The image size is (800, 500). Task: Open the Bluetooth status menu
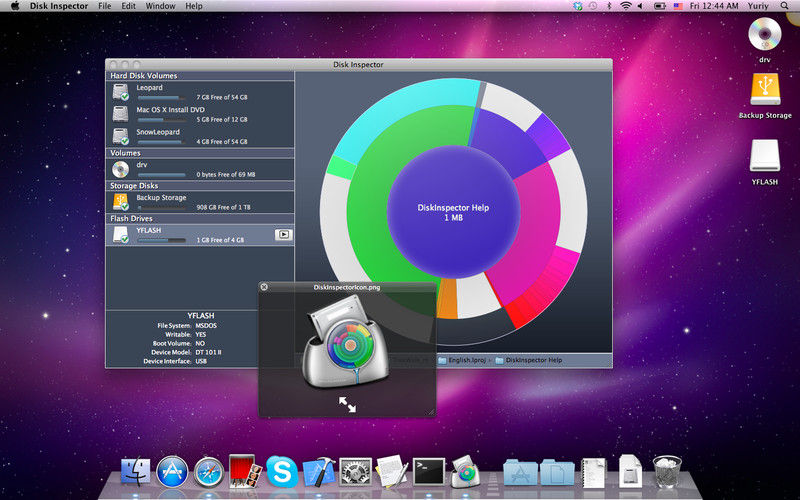609,6
